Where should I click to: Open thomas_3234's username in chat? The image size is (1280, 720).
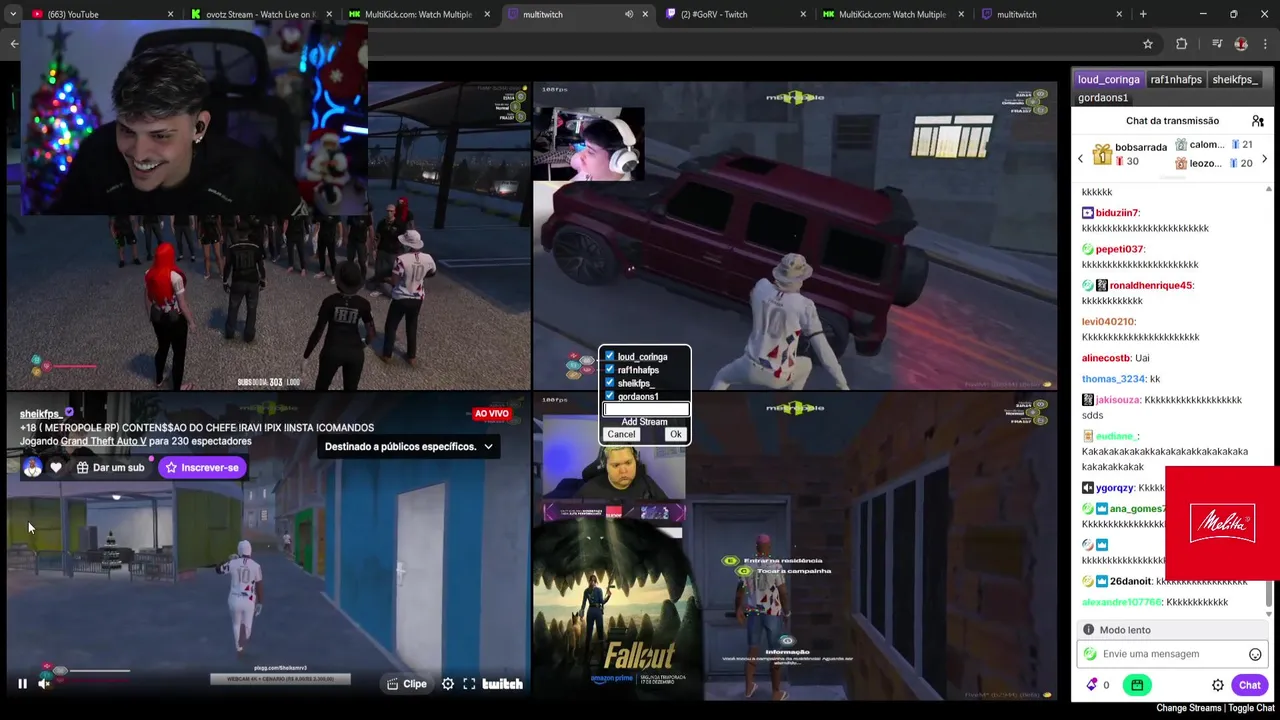1113,379
